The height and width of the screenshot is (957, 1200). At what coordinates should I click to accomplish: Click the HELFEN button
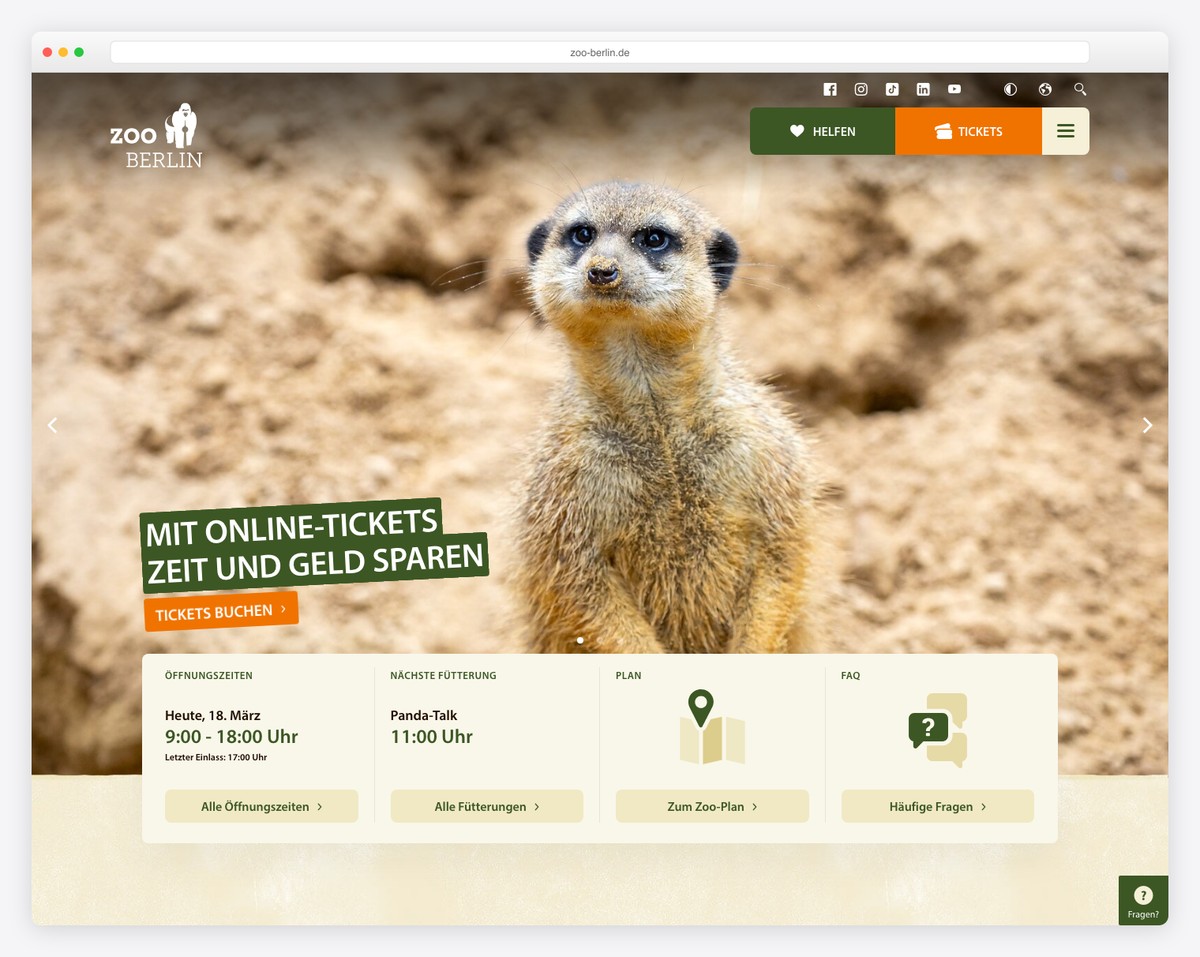pyautogui.click(x=822, y=131)
